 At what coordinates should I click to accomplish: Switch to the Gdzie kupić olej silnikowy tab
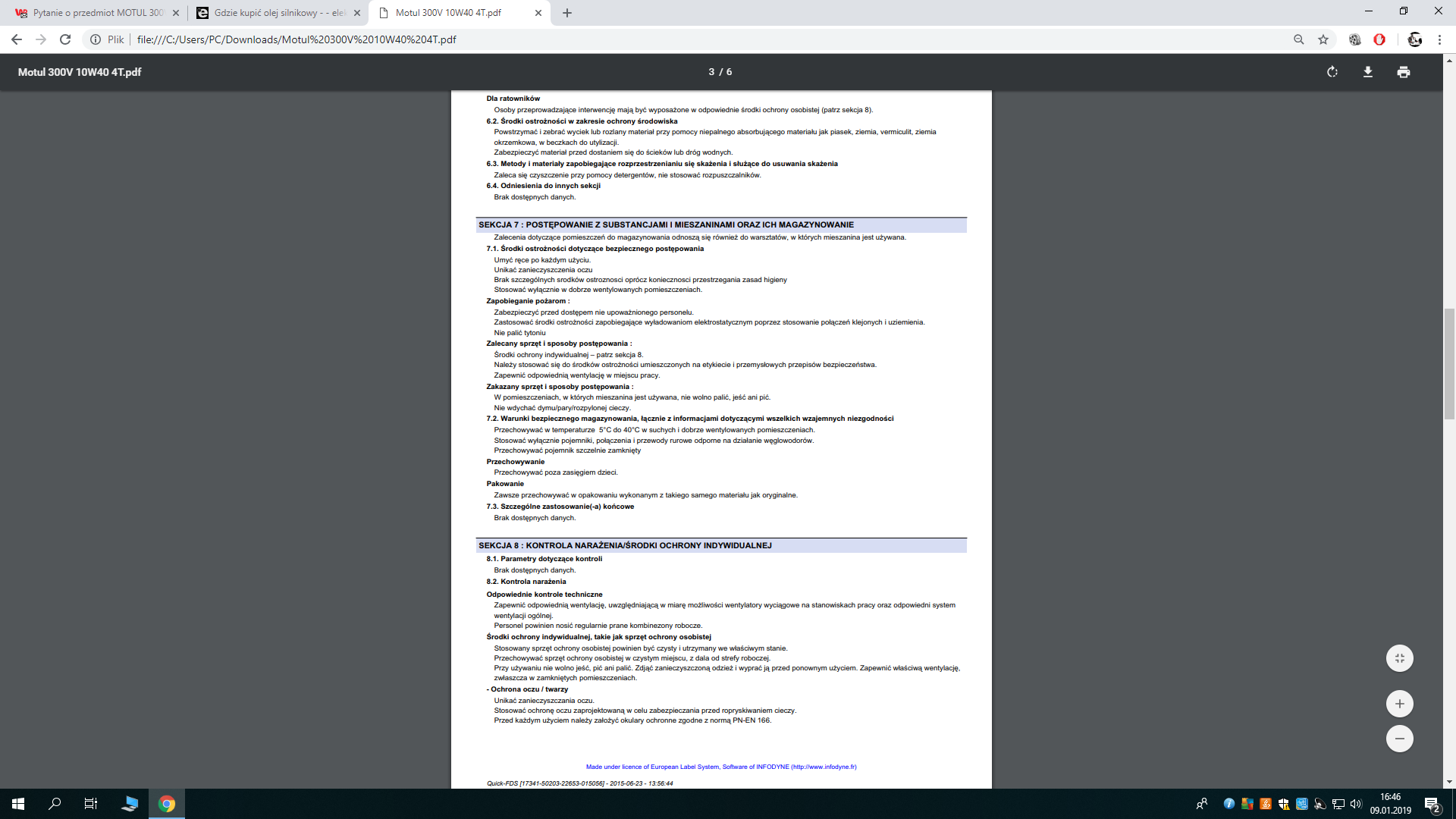[x=279, y=13]
